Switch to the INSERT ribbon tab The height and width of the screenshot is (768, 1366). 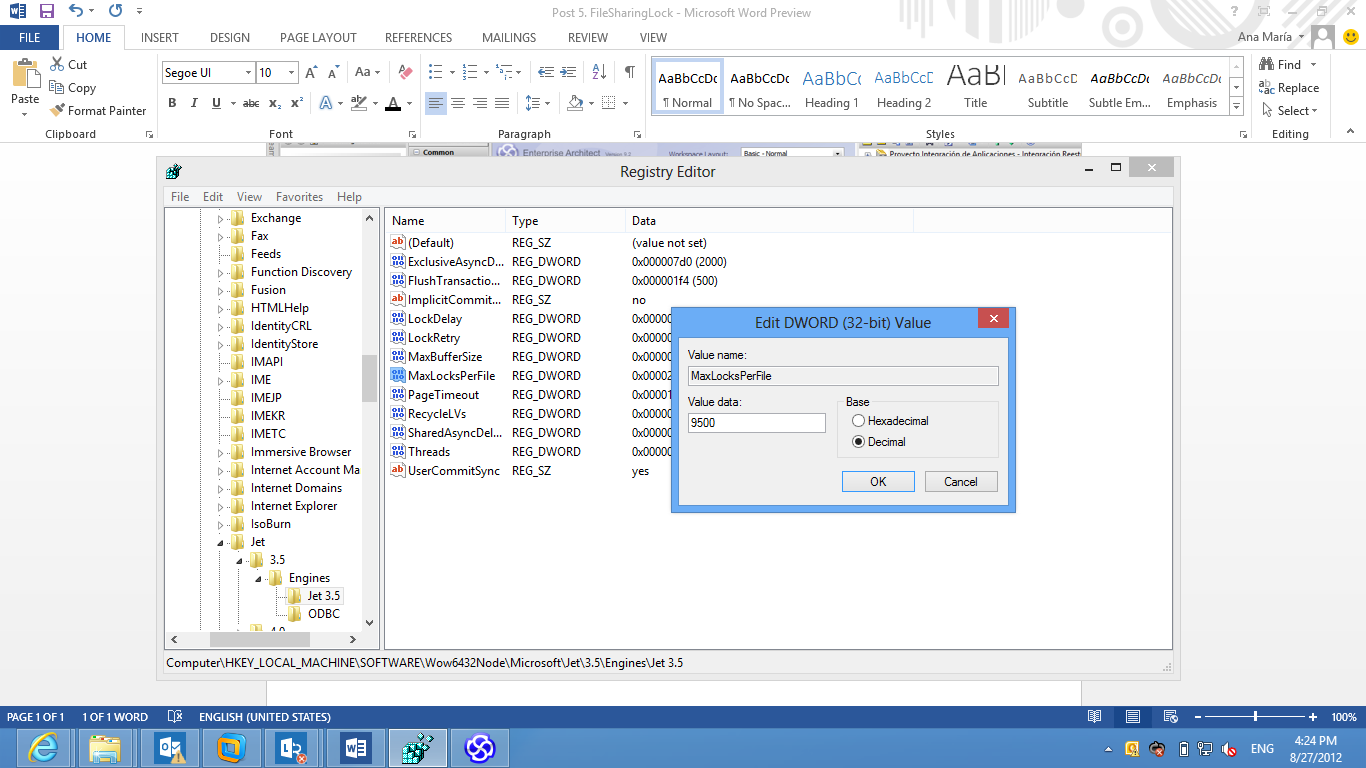tap(160, 37)
